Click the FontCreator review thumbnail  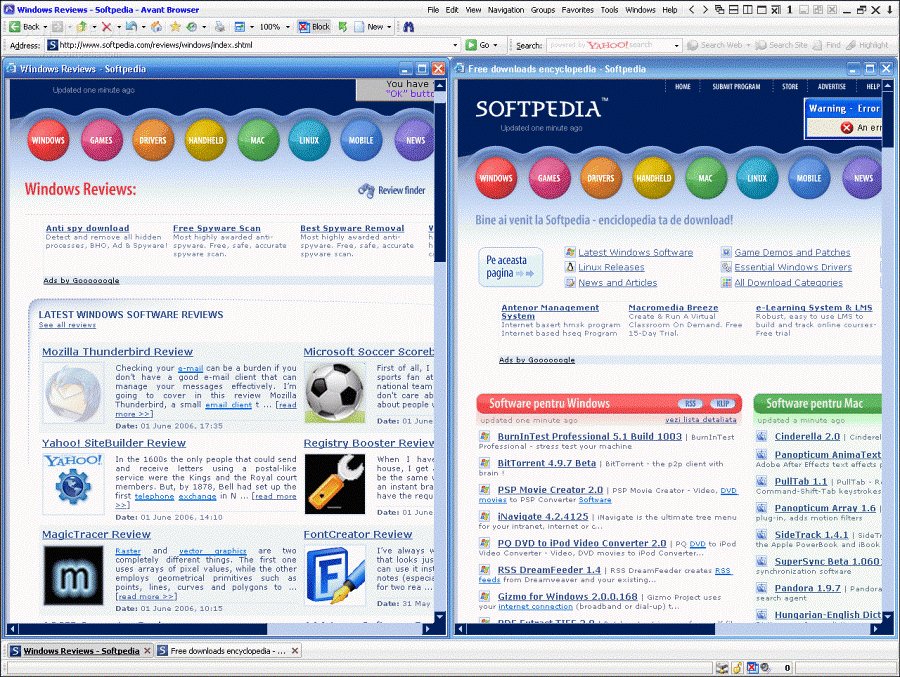coord(335,575)
